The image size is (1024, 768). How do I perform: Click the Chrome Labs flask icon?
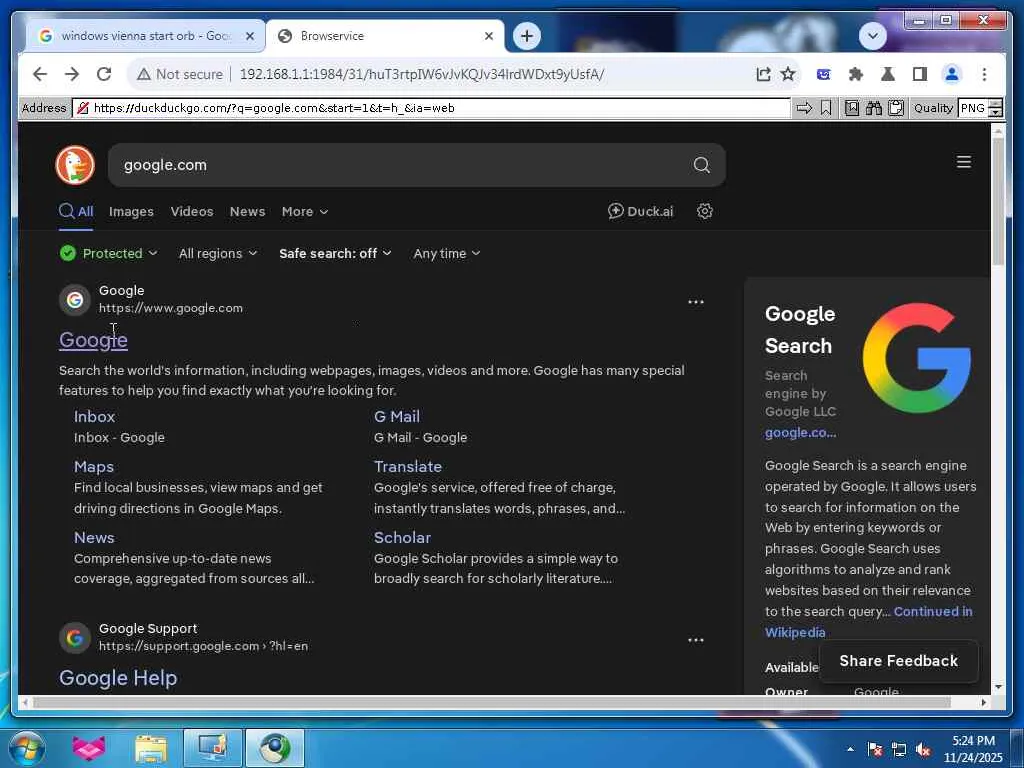pos(888,74)
